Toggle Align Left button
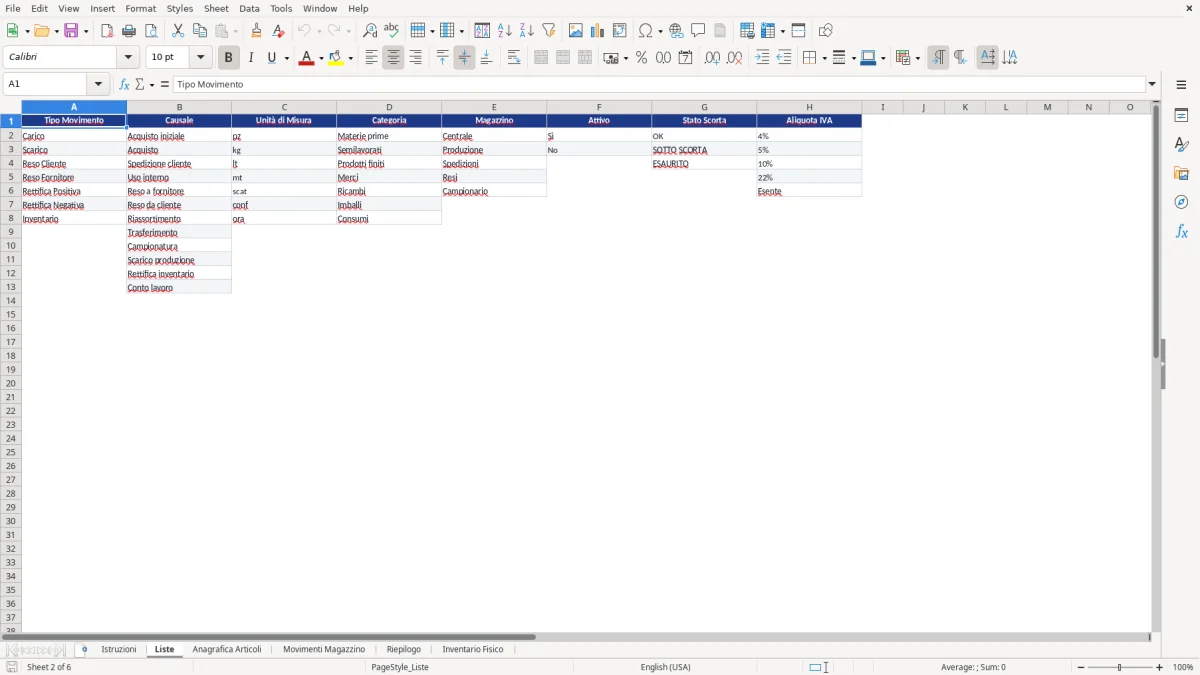This screenshot has width=1200, height=675. pos(371,58)
